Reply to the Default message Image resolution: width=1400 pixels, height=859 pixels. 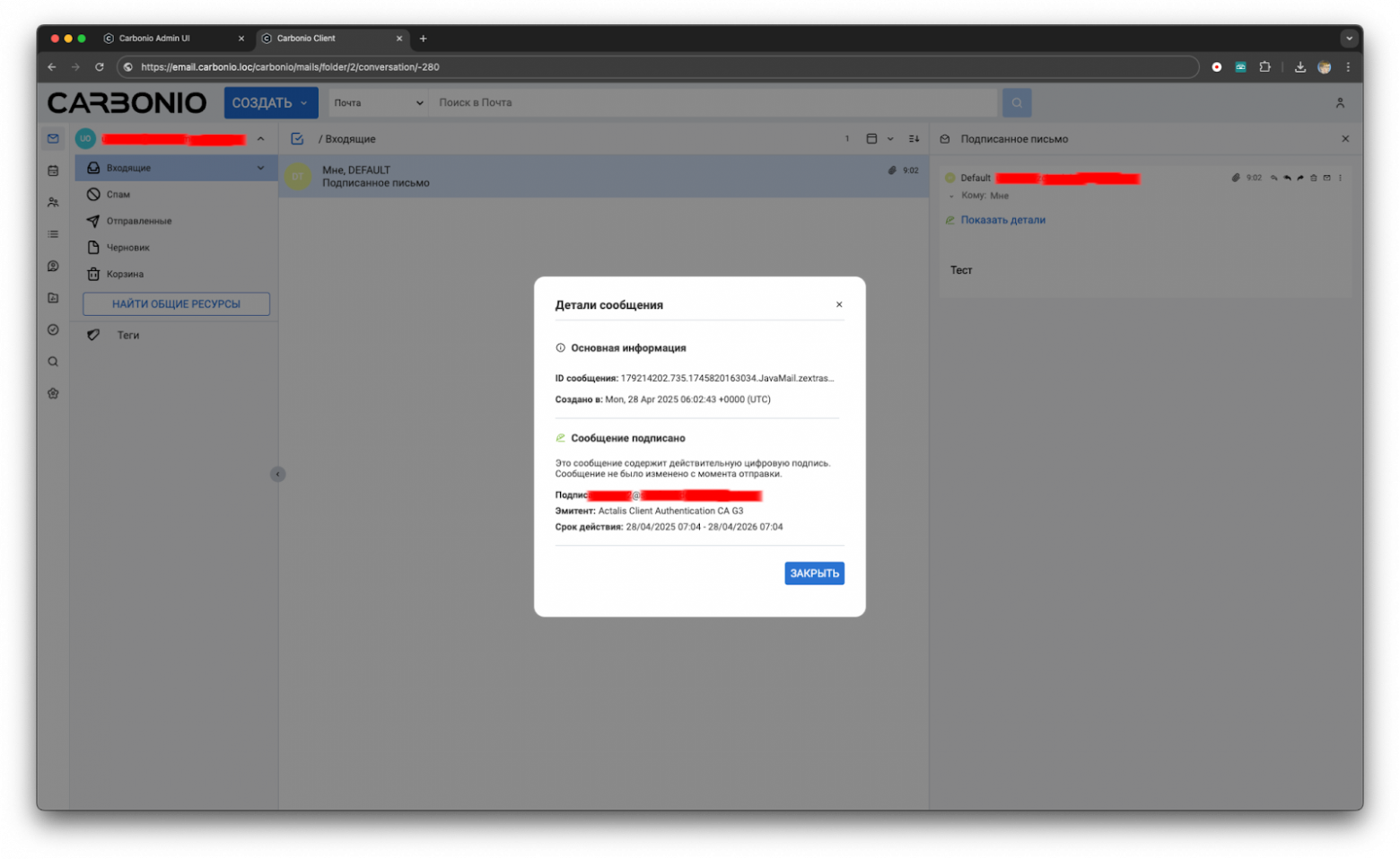(1273, 178)
